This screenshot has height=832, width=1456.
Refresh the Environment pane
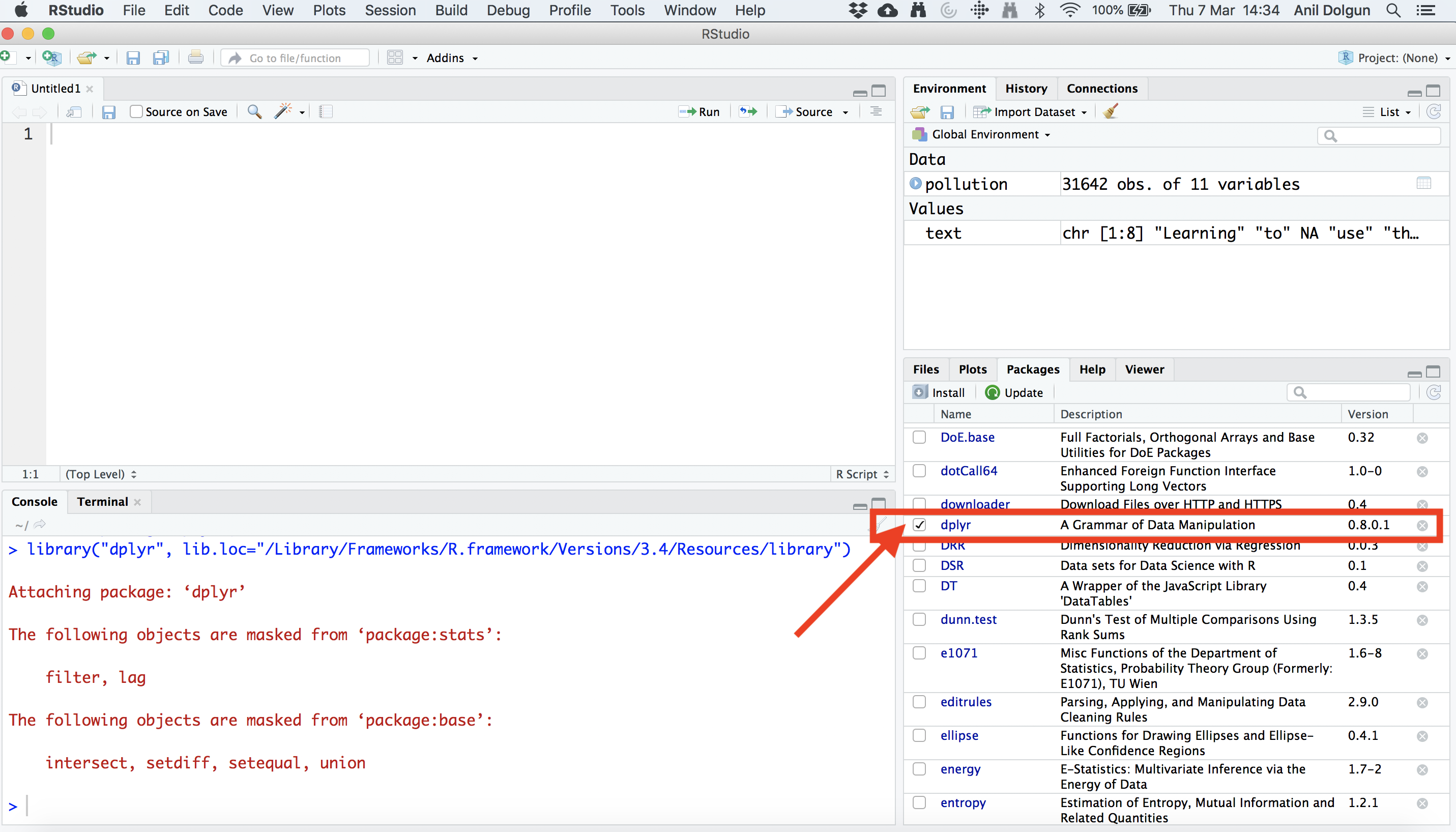(x=1434, y=111)
